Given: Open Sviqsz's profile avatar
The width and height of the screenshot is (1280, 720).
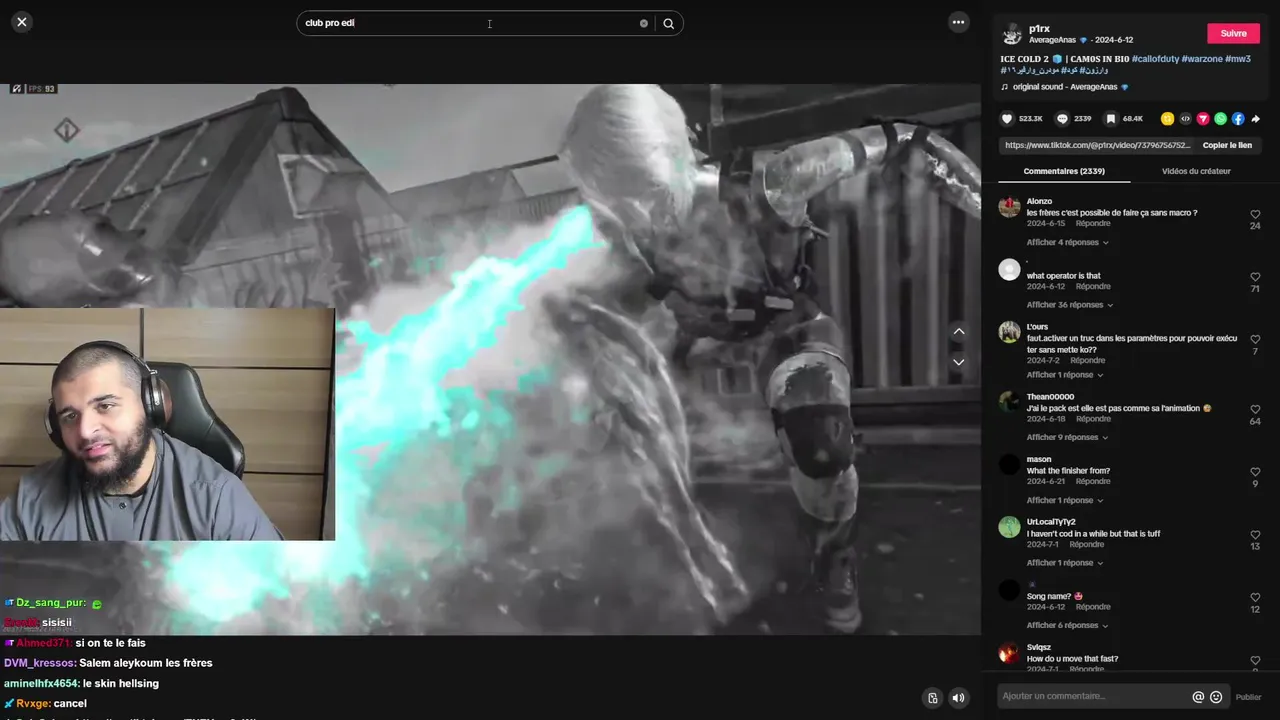Looking at the screenshot, I should tap(1009, 653).
